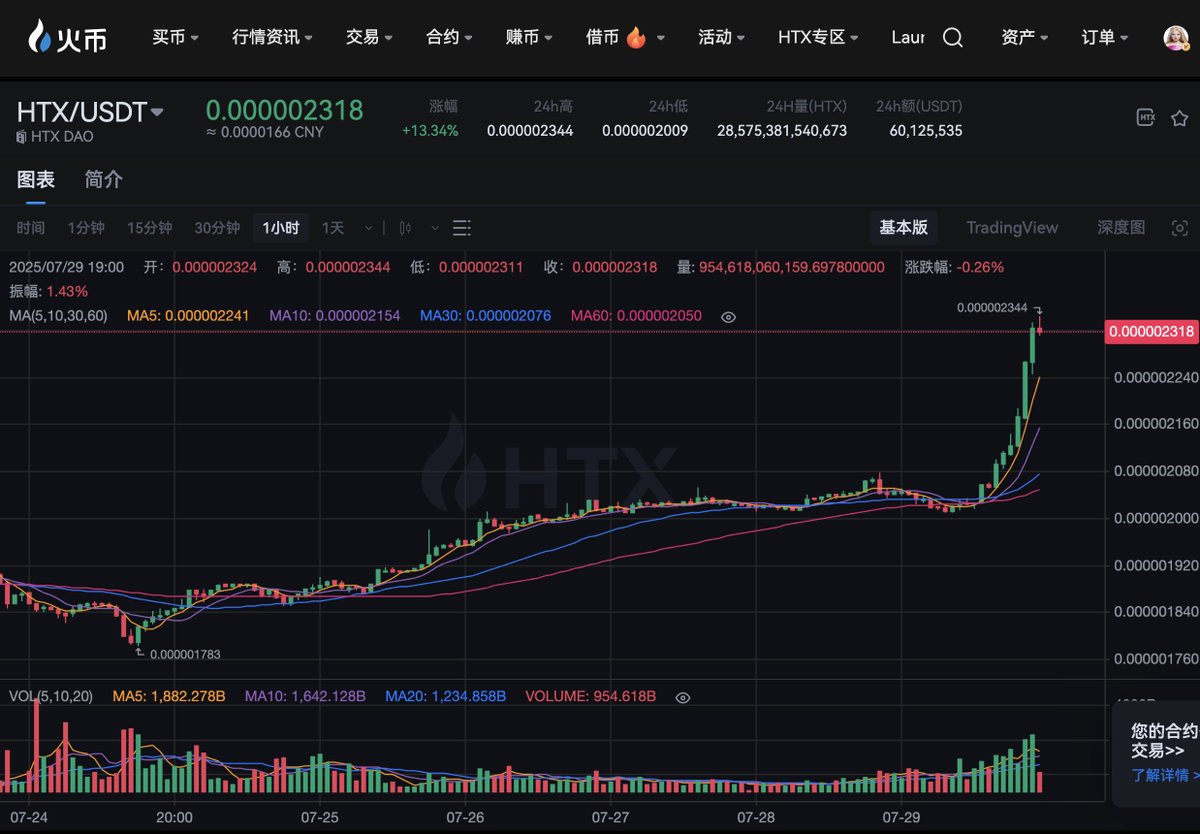Expand the 交易 dropdown menu
The height and width of the screenshot is (834, 1200).
[x=369, y=37]
